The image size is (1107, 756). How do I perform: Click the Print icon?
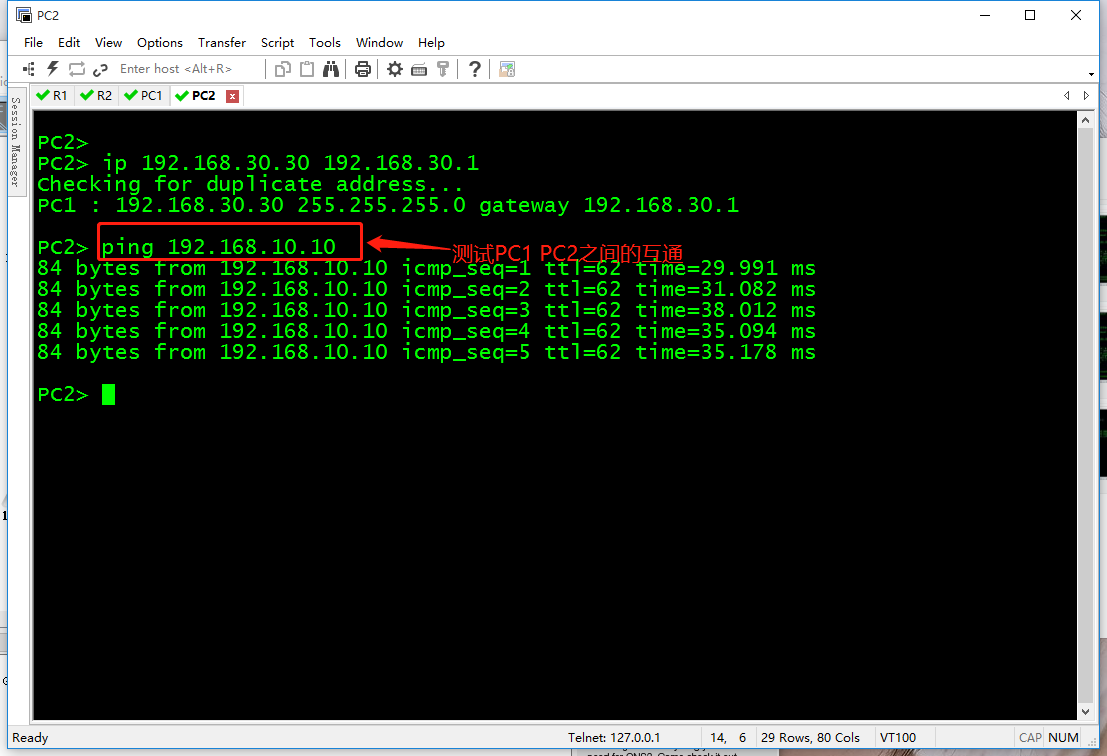363,69
